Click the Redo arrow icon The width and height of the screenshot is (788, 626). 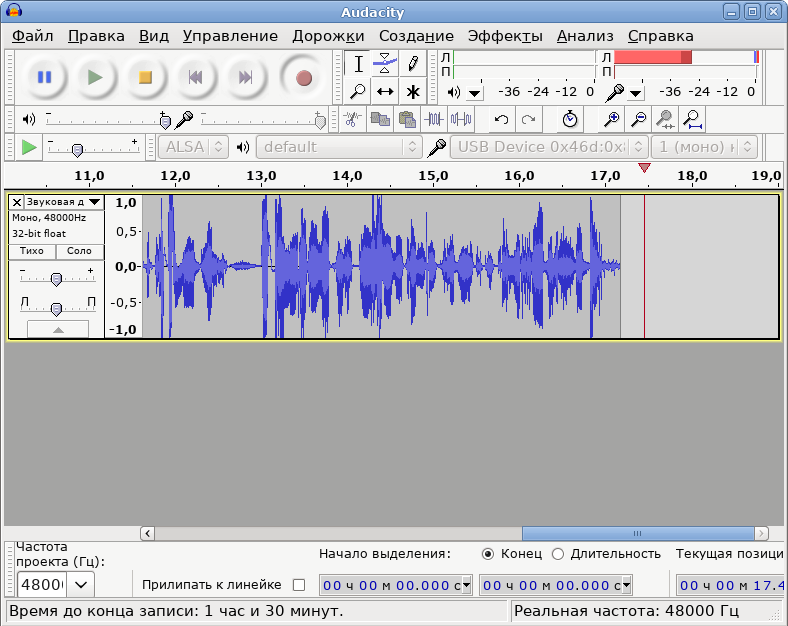pyautogui.click(x=528, y=120)
